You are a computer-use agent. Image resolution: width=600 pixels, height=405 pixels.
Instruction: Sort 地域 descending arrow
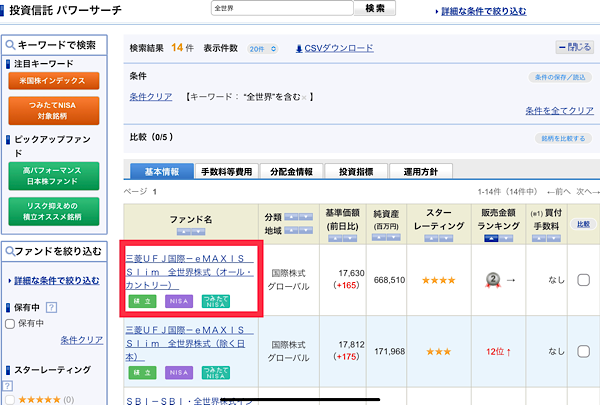tap(306, 230)
